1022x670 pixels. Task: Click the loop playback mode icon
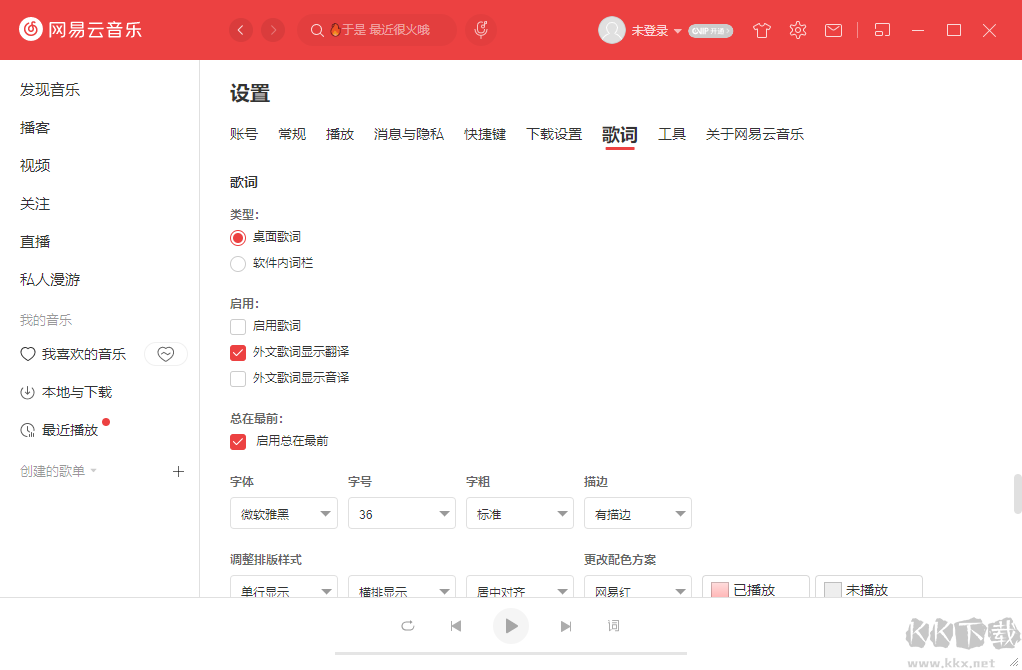point(407,625)
